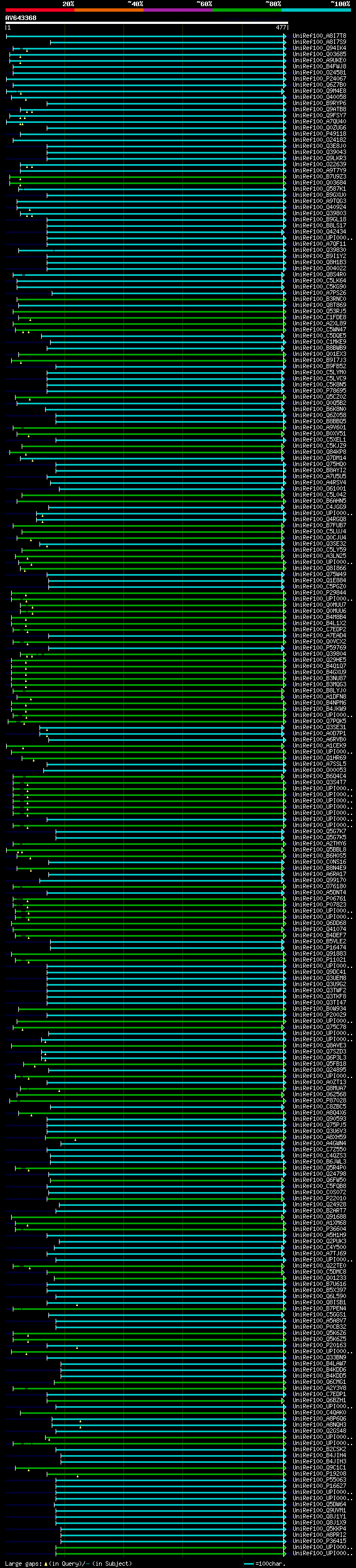This screenshot has width=356, height=1568.
Task: Click the UniRef100_P16474 label
Action: [x=319, y=948]
